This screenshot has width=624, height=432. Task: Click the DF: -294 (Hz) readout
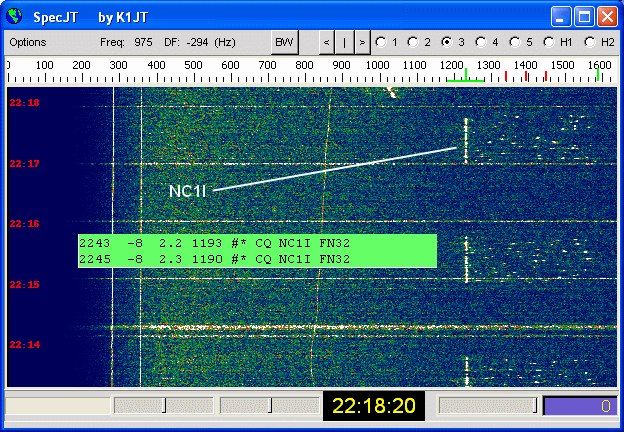point(200,42)
